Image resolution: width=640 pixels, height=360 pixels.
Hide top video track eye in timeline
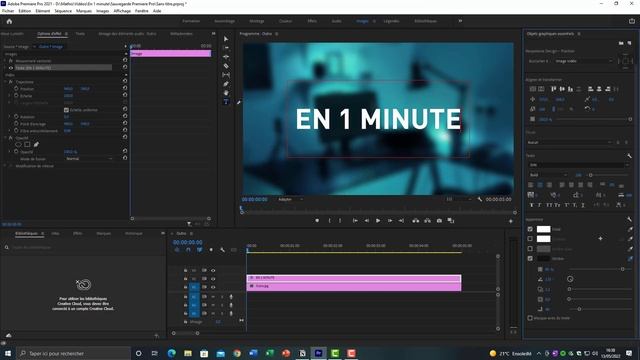(x=213, y=270)
